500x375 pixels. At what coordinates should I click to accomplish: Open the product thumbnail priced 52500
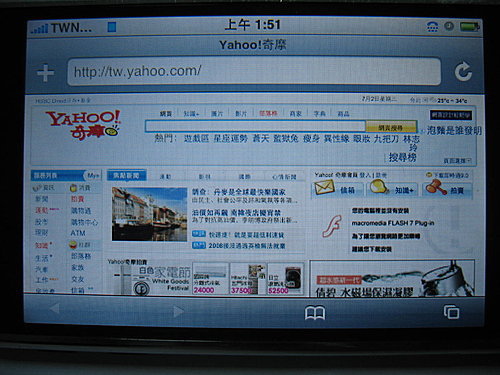(286, 279)
